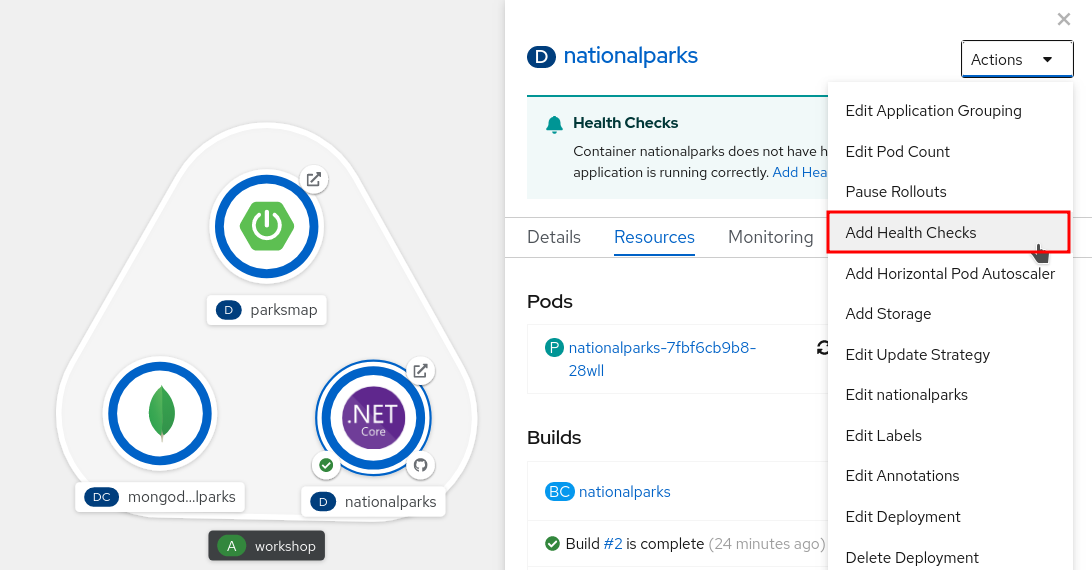Open nationalparks external route link icon
The width and height of the screenshot is (1092, 570).
click(x=421, y=371)
